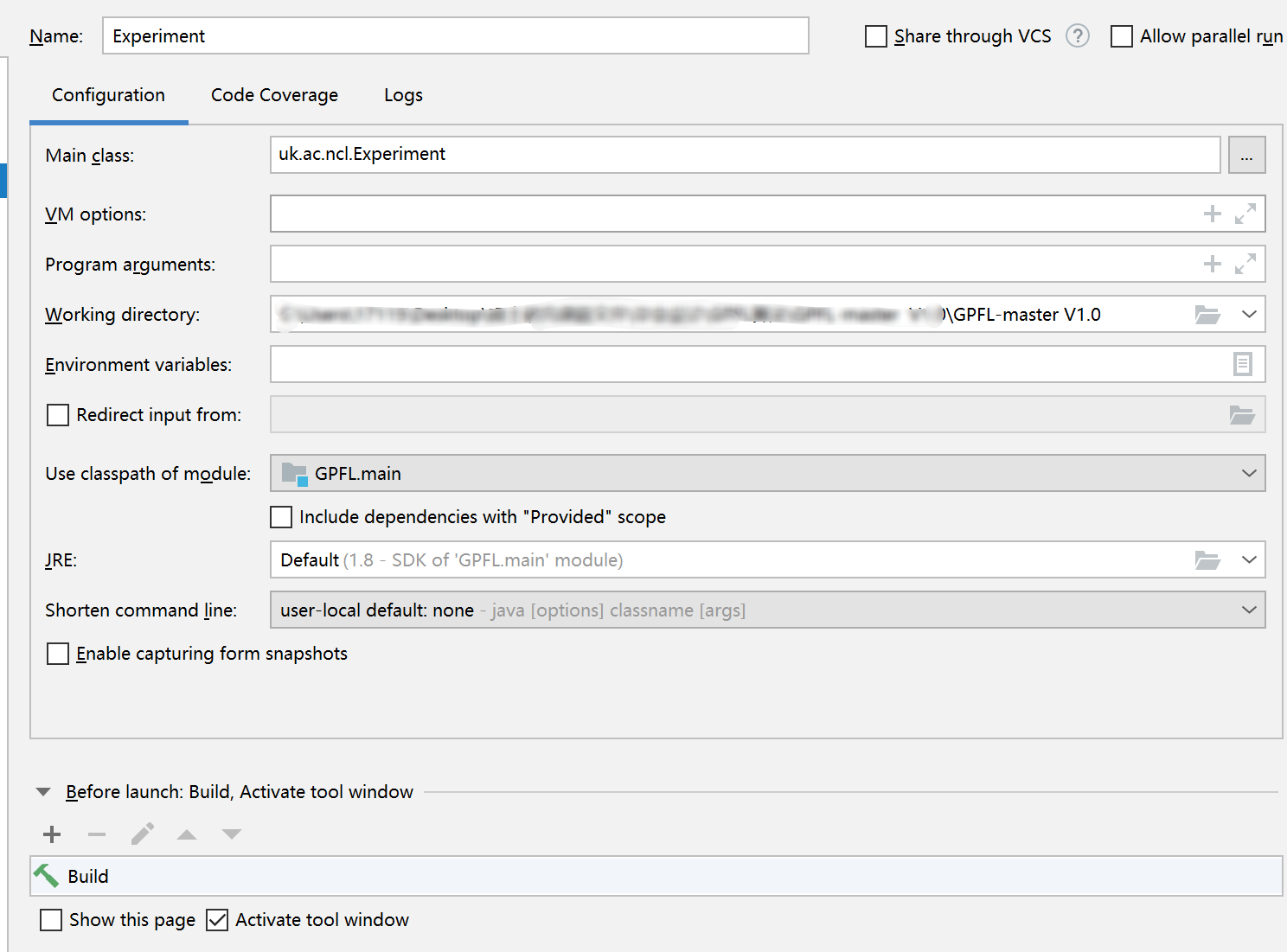1287x952 pixels.
Task: Expand the VM options field editor
Action: pos(1245,214)
